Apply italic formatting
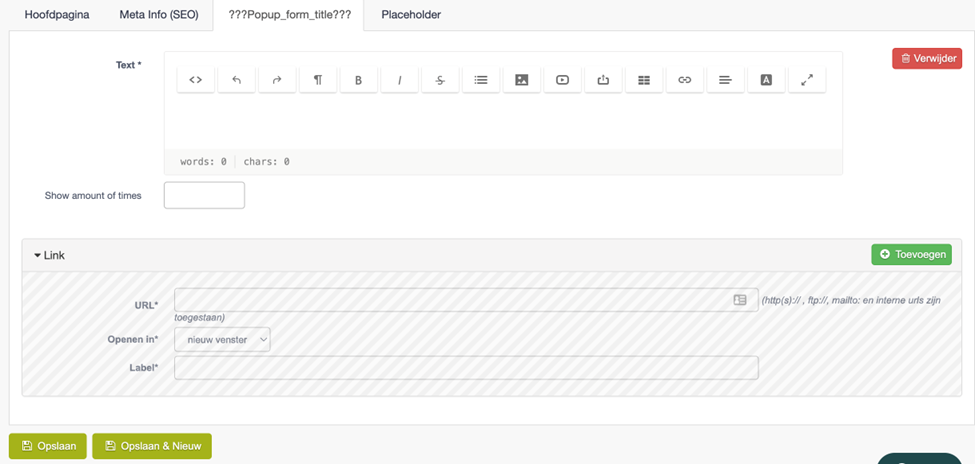Screen dimensions: 975x464 tap(399, 80)
